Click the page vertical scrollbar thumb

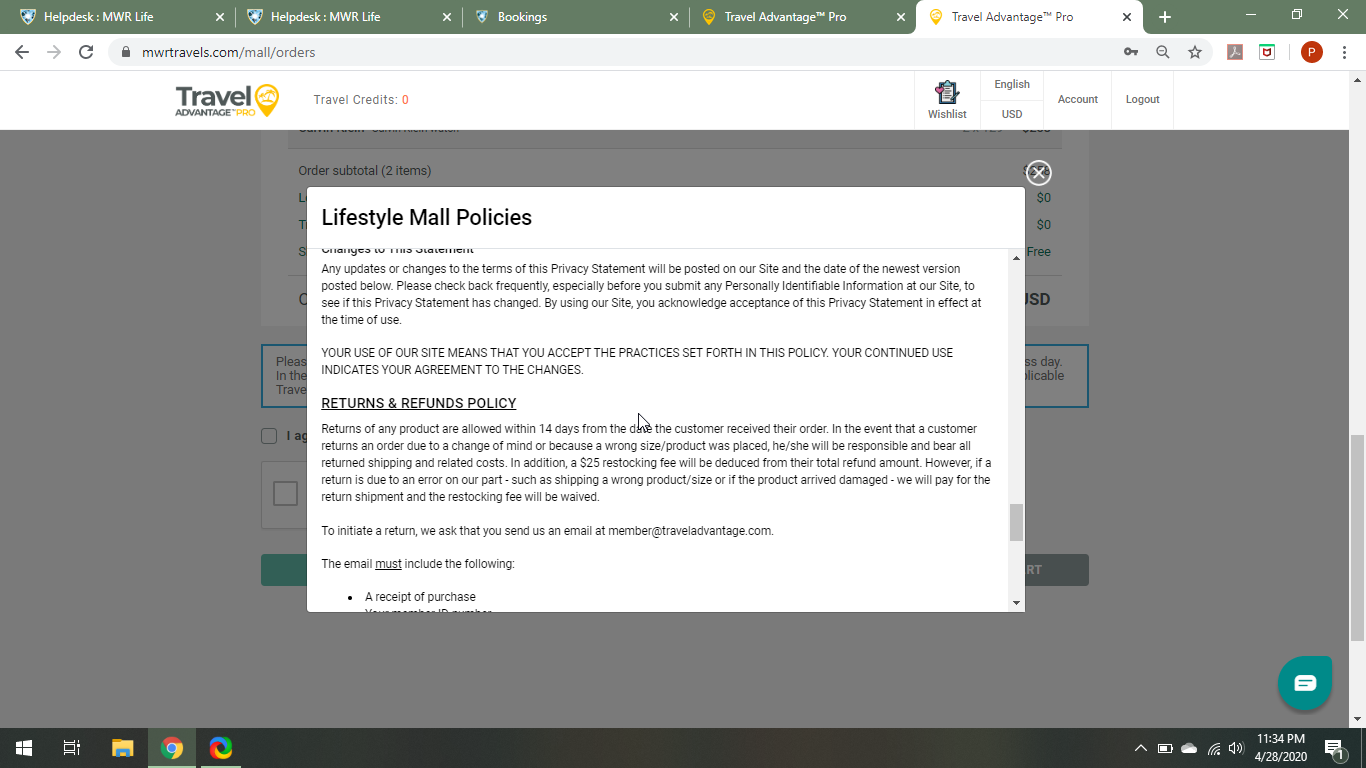point(1357,538)
